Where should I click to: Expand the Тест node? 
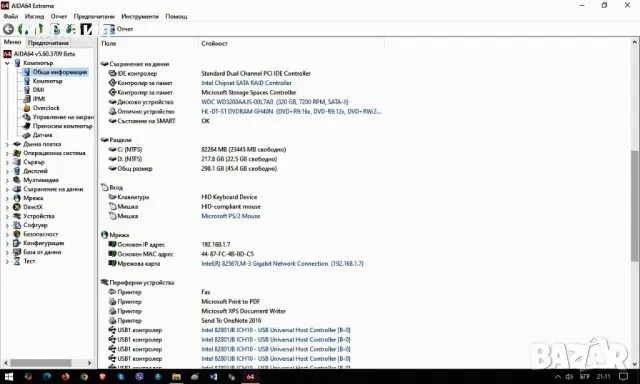coord(7,261)
